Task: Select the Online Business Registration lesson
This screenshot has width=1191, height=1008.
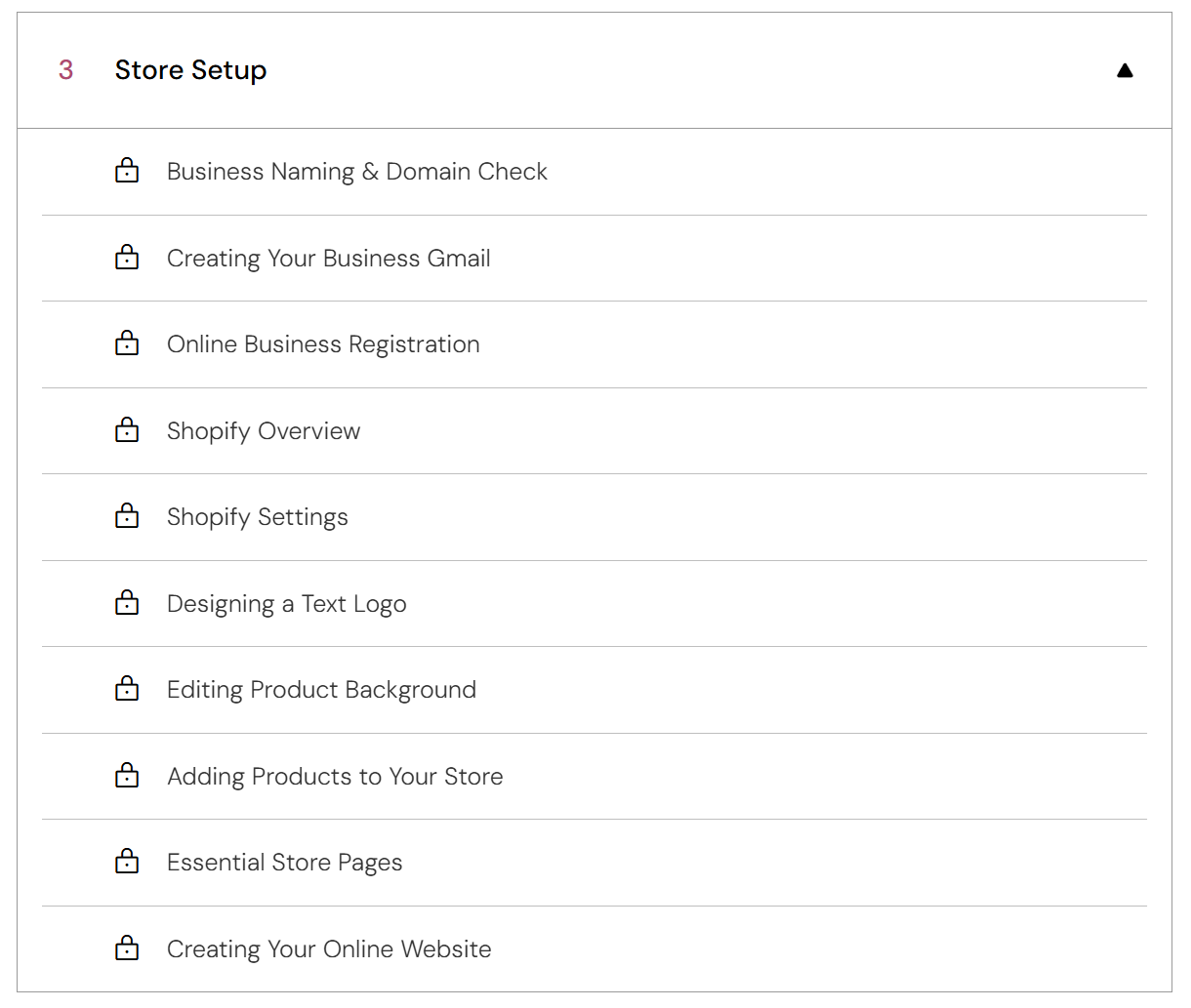Action: [323, 344]
